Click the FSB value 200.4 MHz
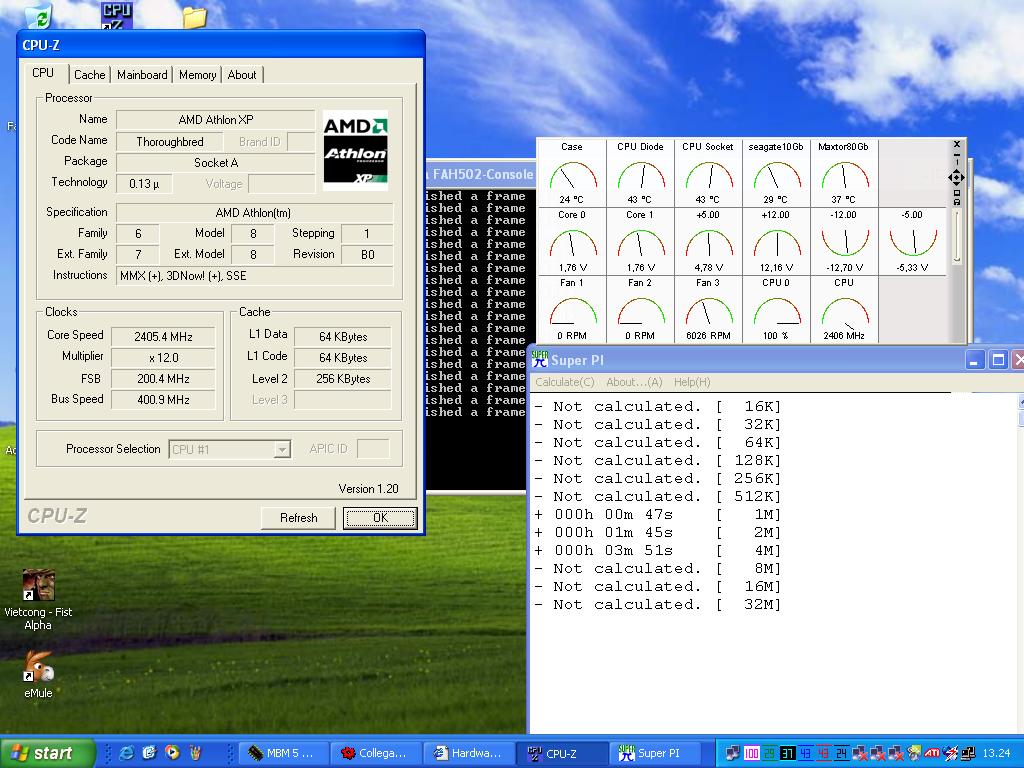The image size is (1024, 768). pos(163,379)
